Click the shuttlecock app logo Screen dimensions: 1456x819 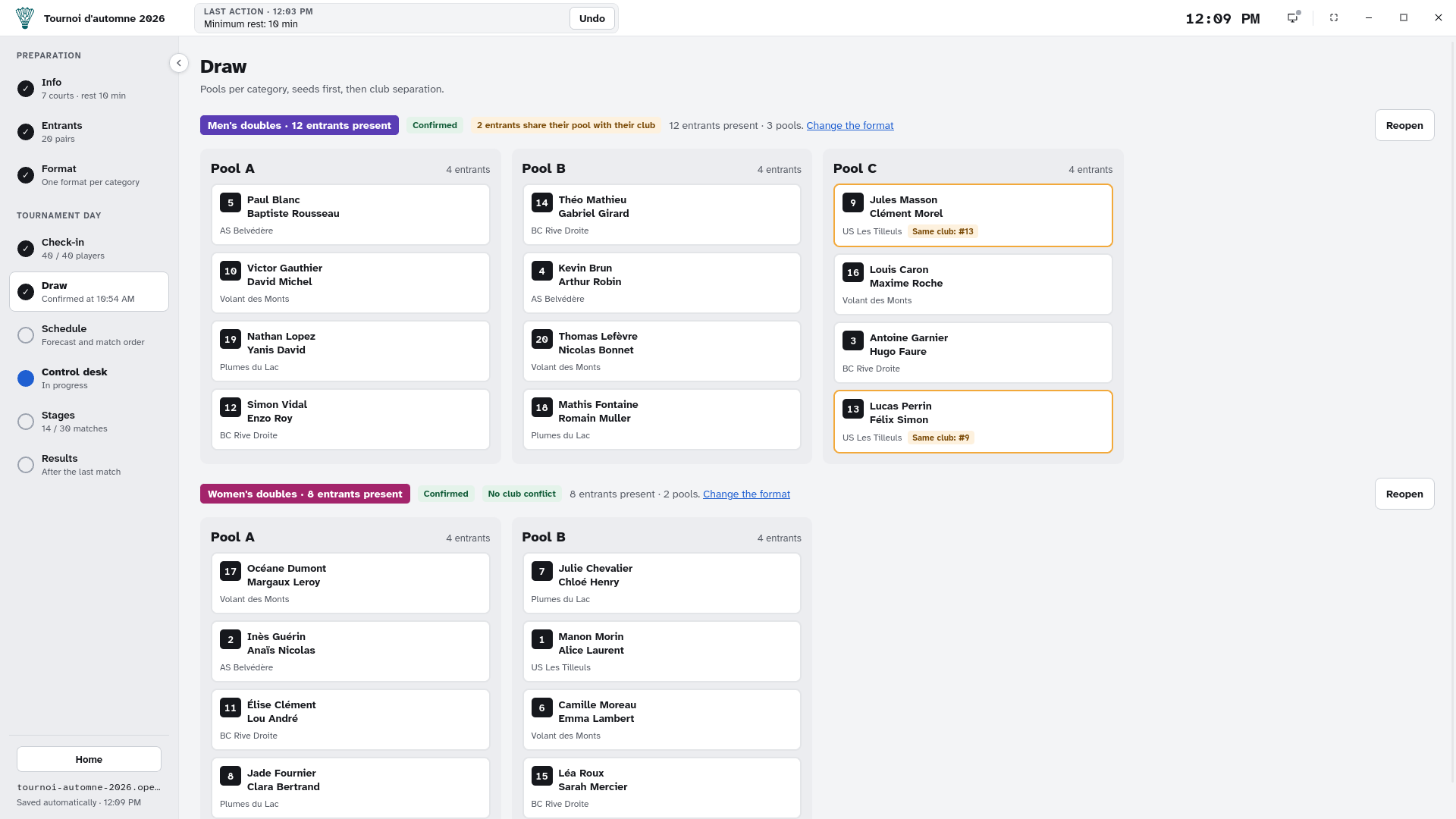tap(25, 18)
